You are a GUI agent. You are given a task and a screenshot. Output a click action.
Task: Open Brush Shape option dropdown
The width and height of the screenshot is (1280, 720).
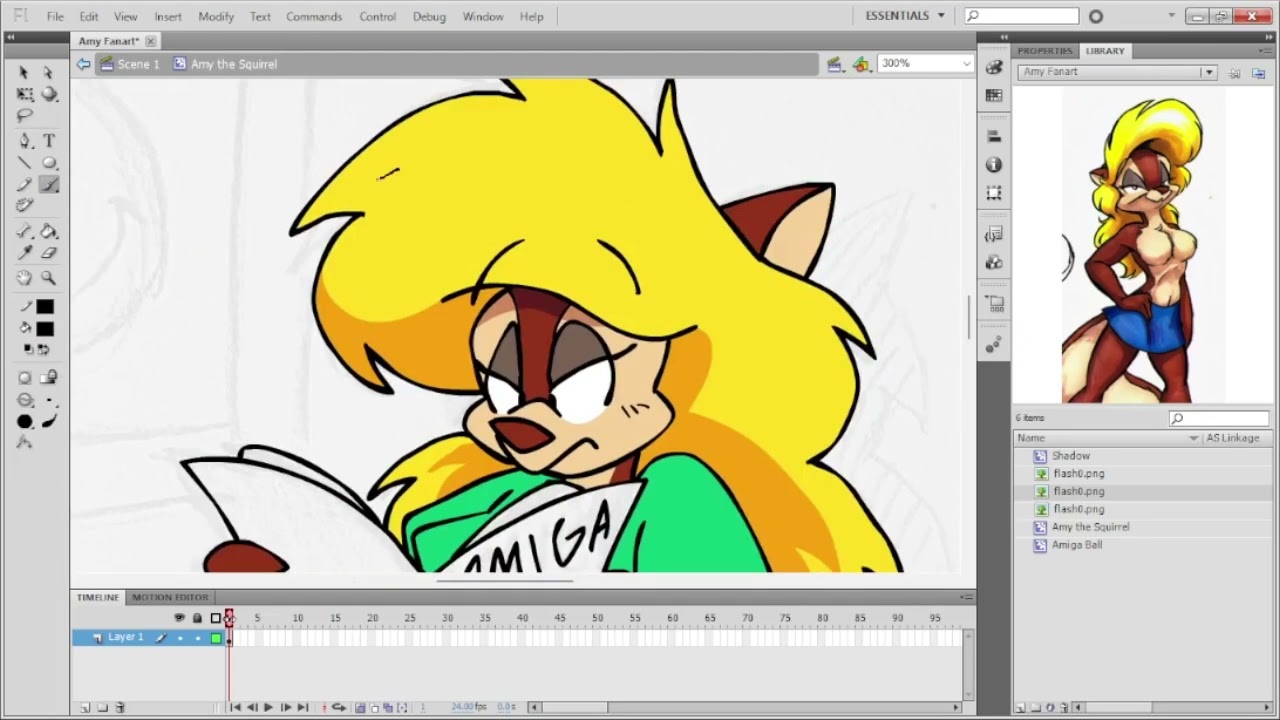25,421
